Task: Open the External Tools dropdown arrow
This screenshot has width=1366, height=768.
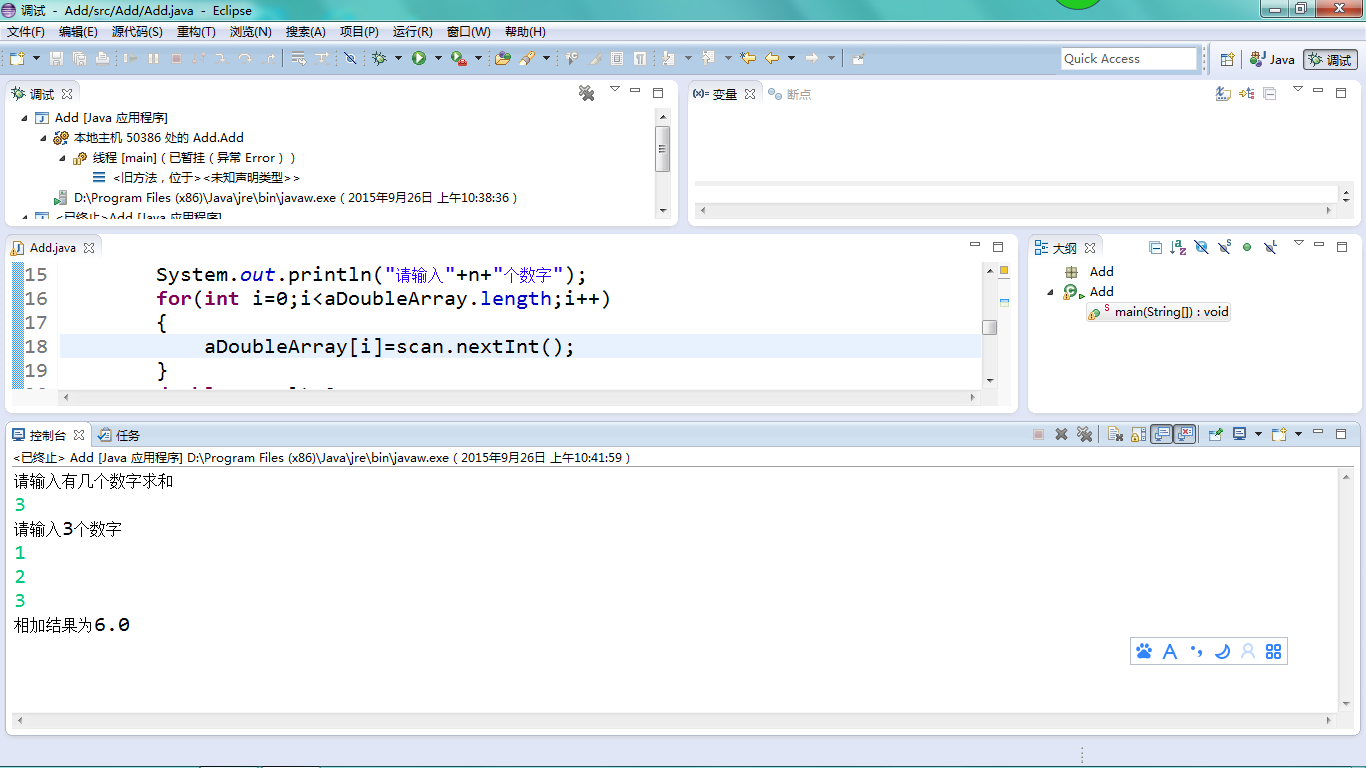Action: point(478,59)
